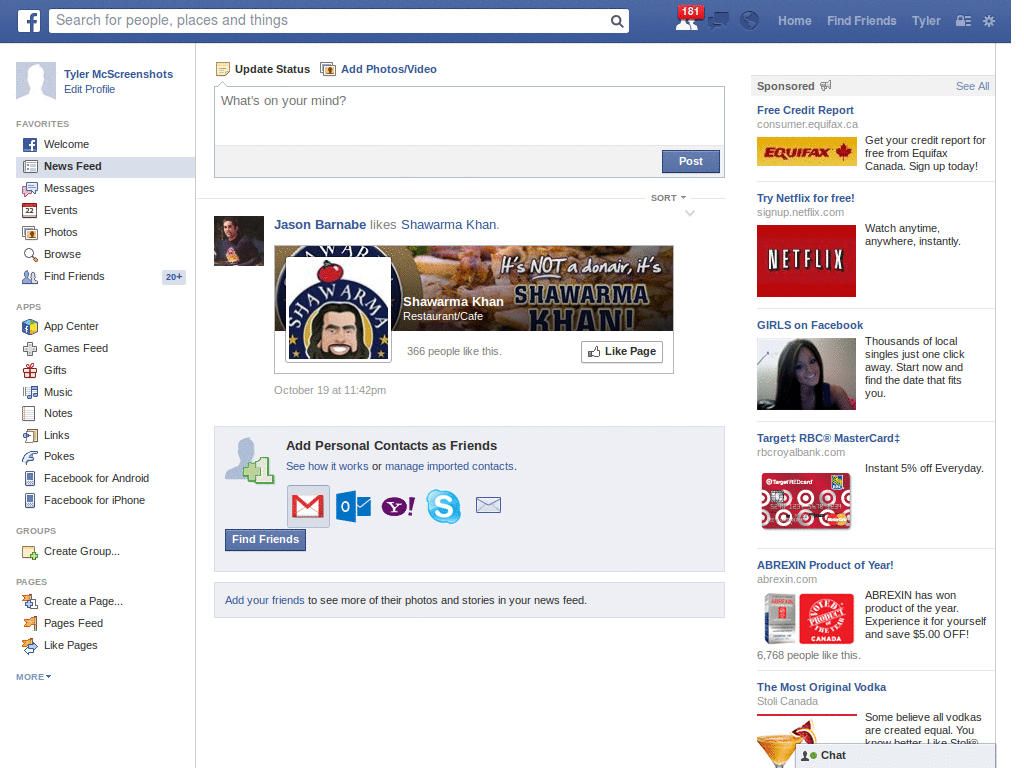Expand the MORE sidebar section
Image resolution: width=1024 pixels, height=768 pixels.
click(33, 677)
